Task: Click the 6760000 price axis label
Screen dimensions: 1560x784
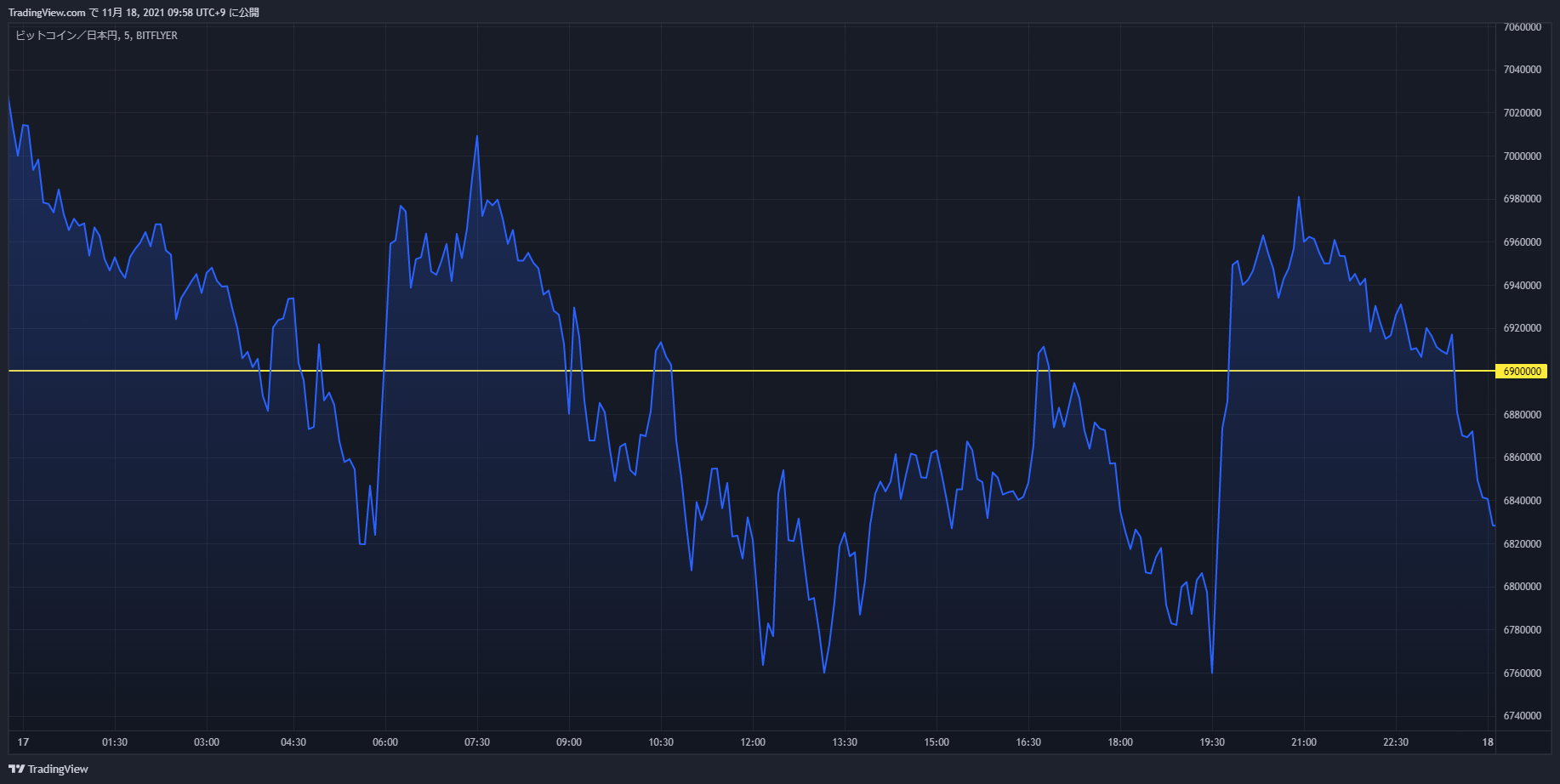Action: 1523,673
